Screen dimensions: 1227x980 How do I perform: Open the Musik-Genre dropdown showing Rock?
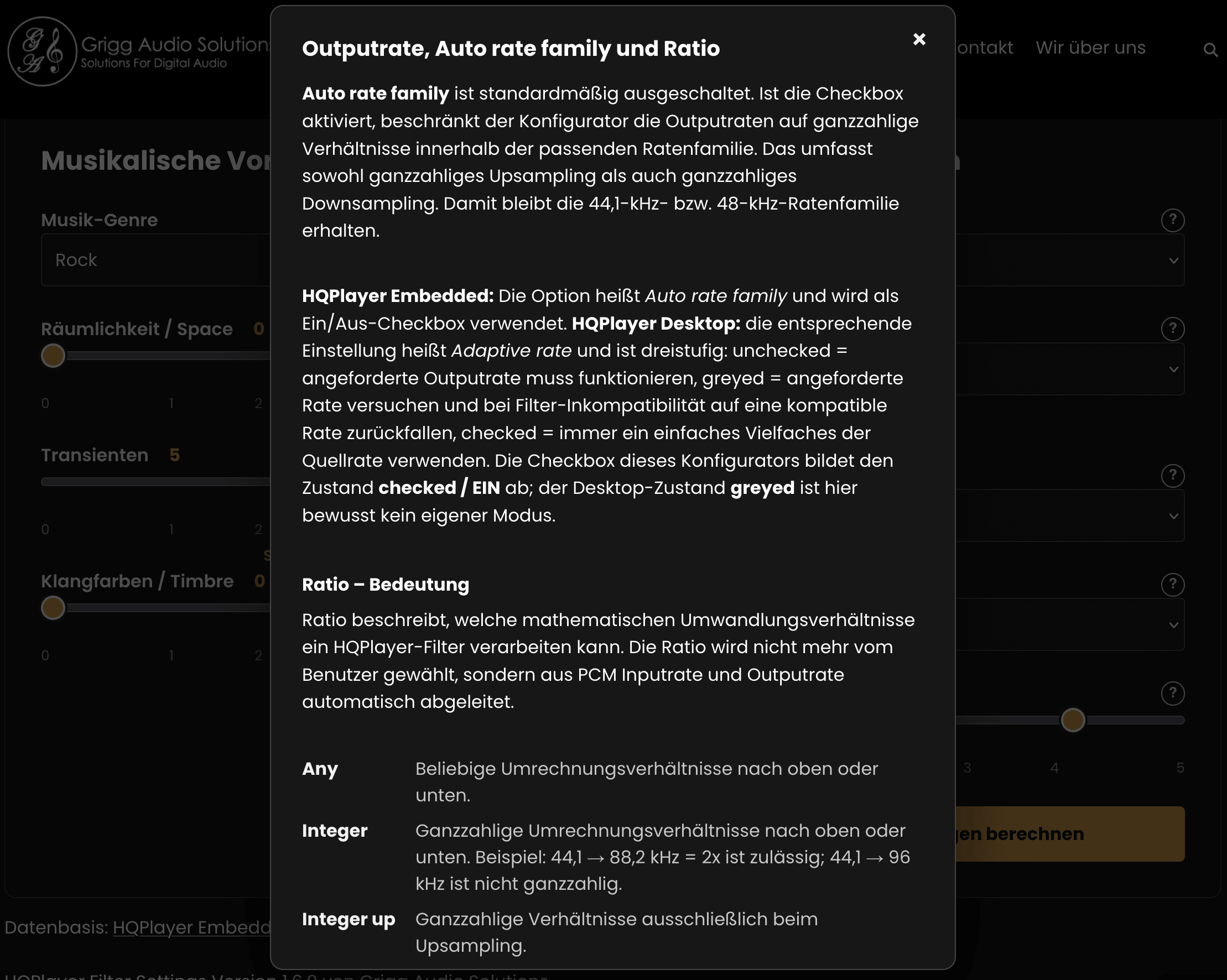click(x=156, y=260)
